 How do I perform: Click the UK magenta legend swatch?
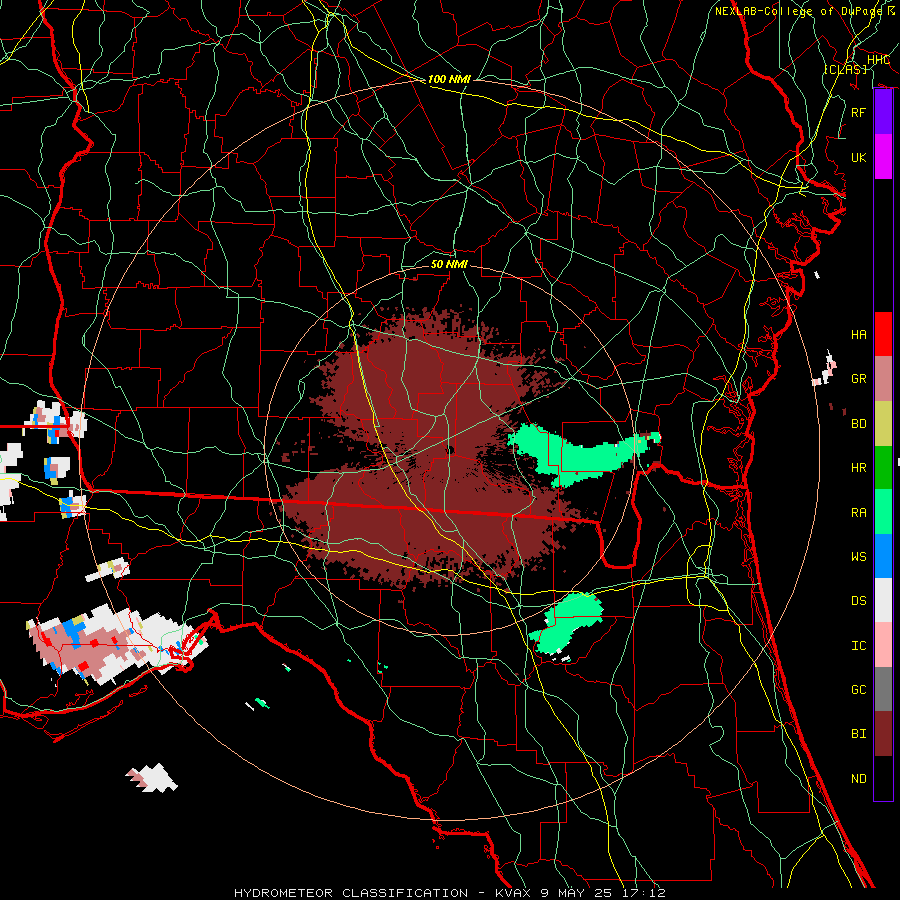click(x=883, y=157)
